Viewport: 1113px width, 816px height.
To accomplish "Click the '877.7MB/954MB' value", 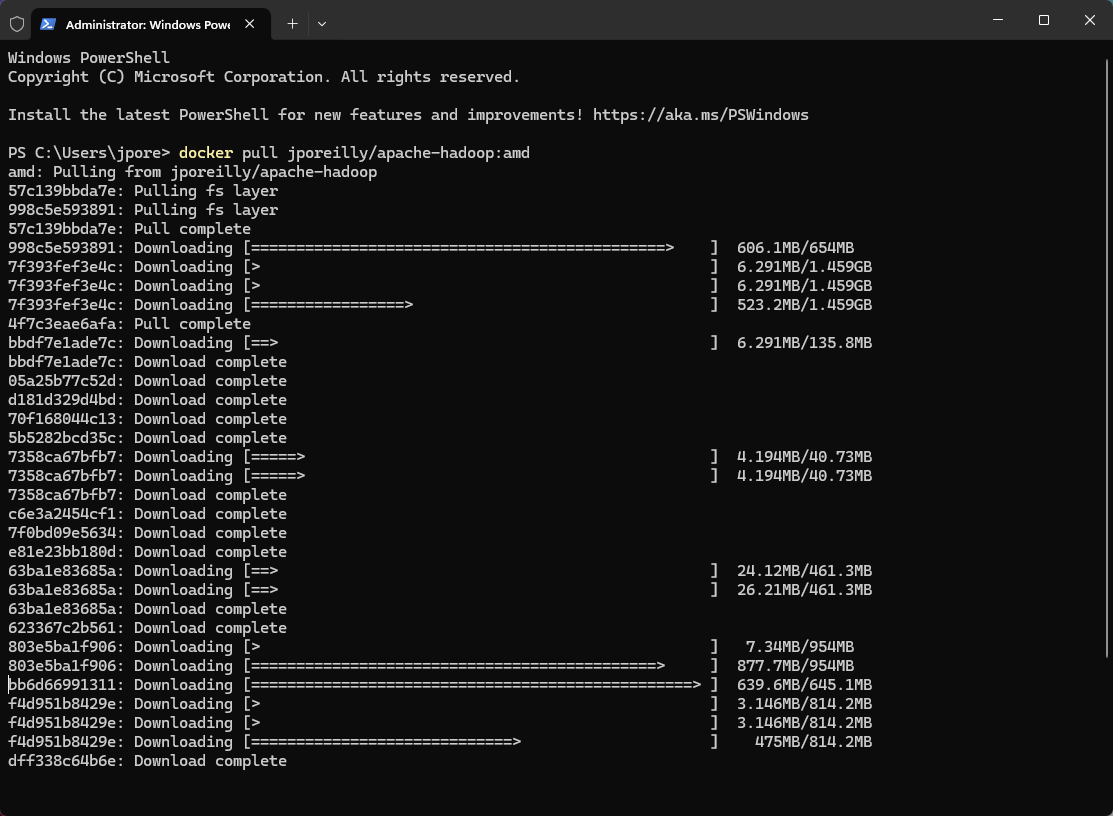I will 795,666.
